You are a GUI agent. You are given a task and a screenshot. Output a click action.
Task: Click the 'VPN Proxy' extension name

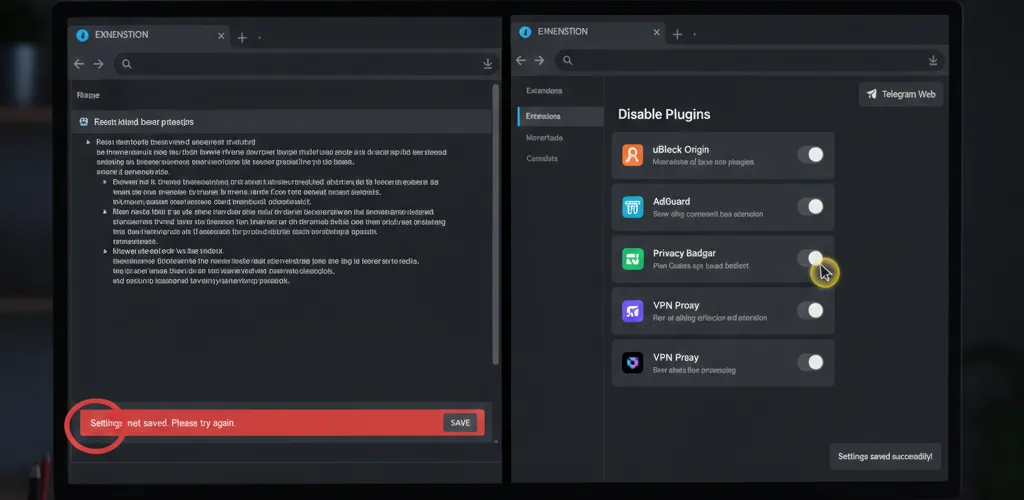675,305
